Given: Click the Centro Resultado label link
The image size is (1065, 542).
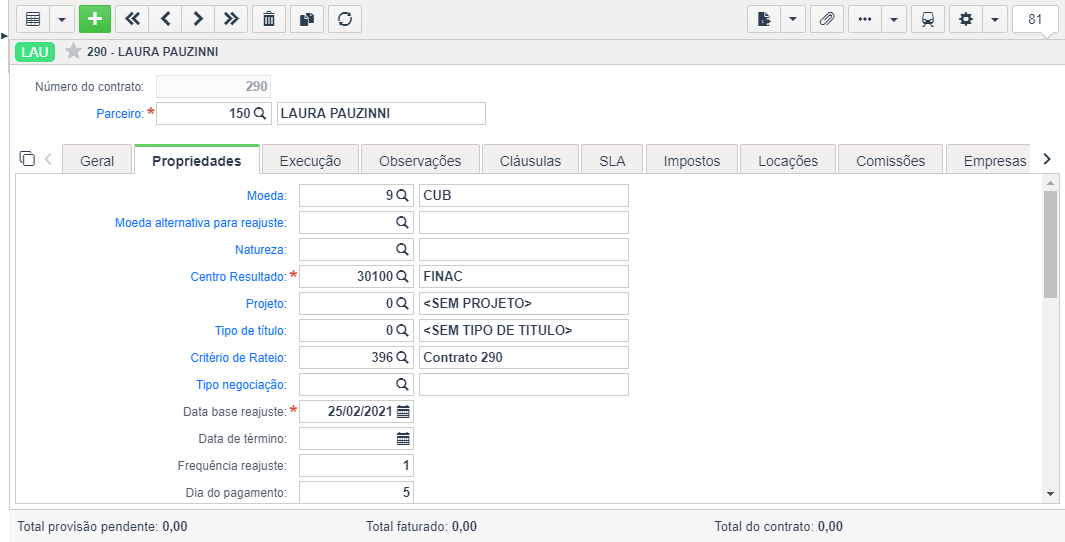Looking at the screenshot, I should [238, 277].
